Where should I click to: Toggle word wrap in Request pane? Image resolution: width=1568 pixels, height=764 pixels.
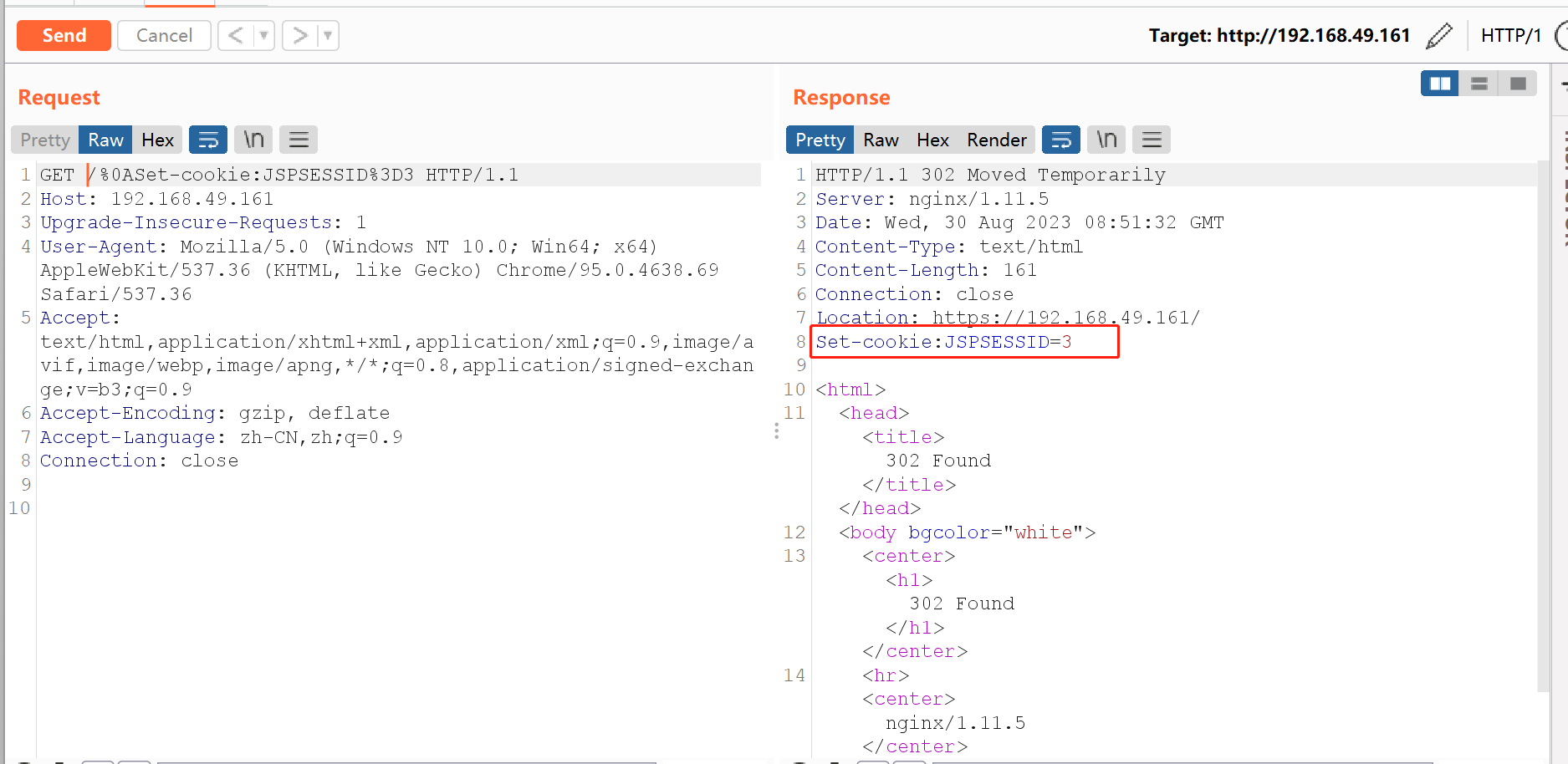tap(208, 140)
